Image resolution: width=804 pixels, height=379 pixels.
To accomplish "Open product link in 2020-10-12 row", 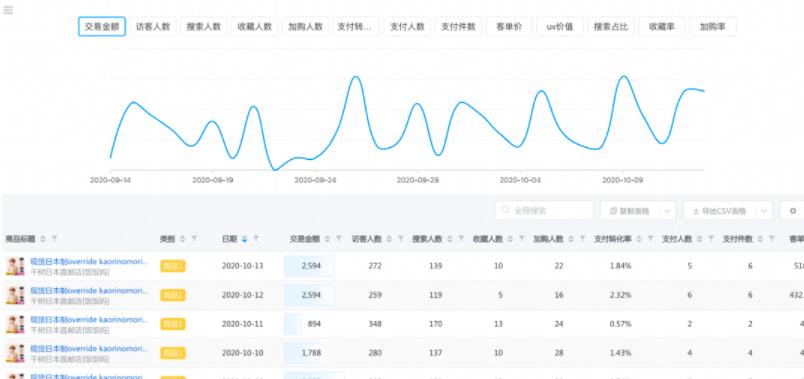I will click(89, 291).
